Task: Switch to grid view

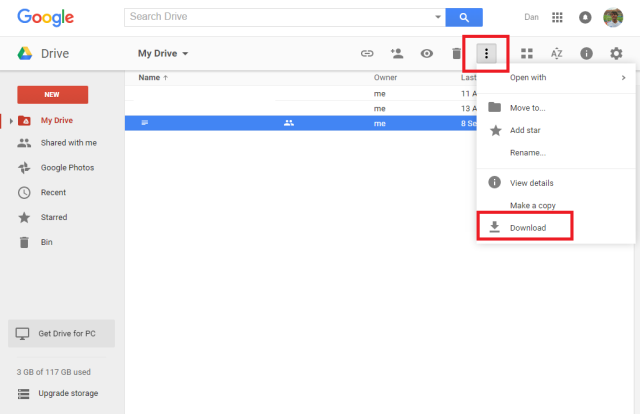Action: (527, 53)
